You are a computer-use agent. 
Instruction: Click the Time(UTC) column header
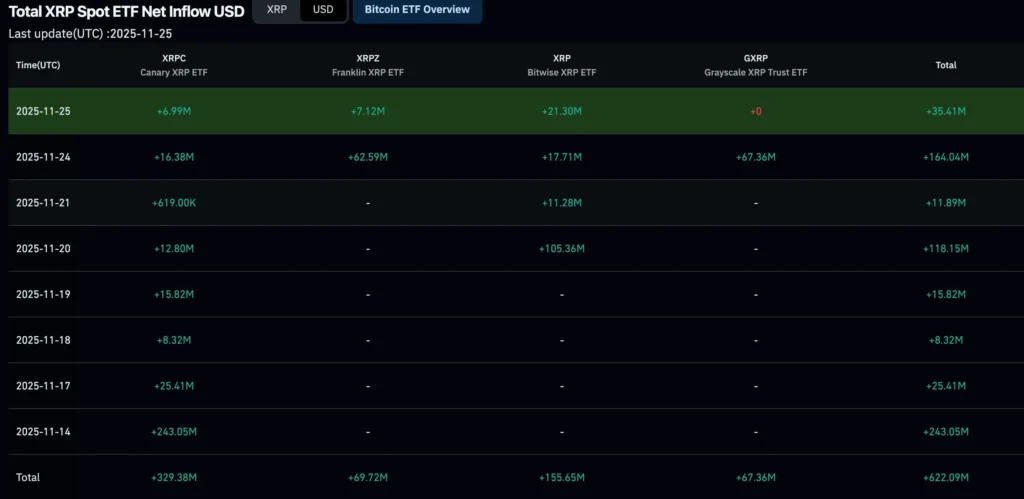39,65
